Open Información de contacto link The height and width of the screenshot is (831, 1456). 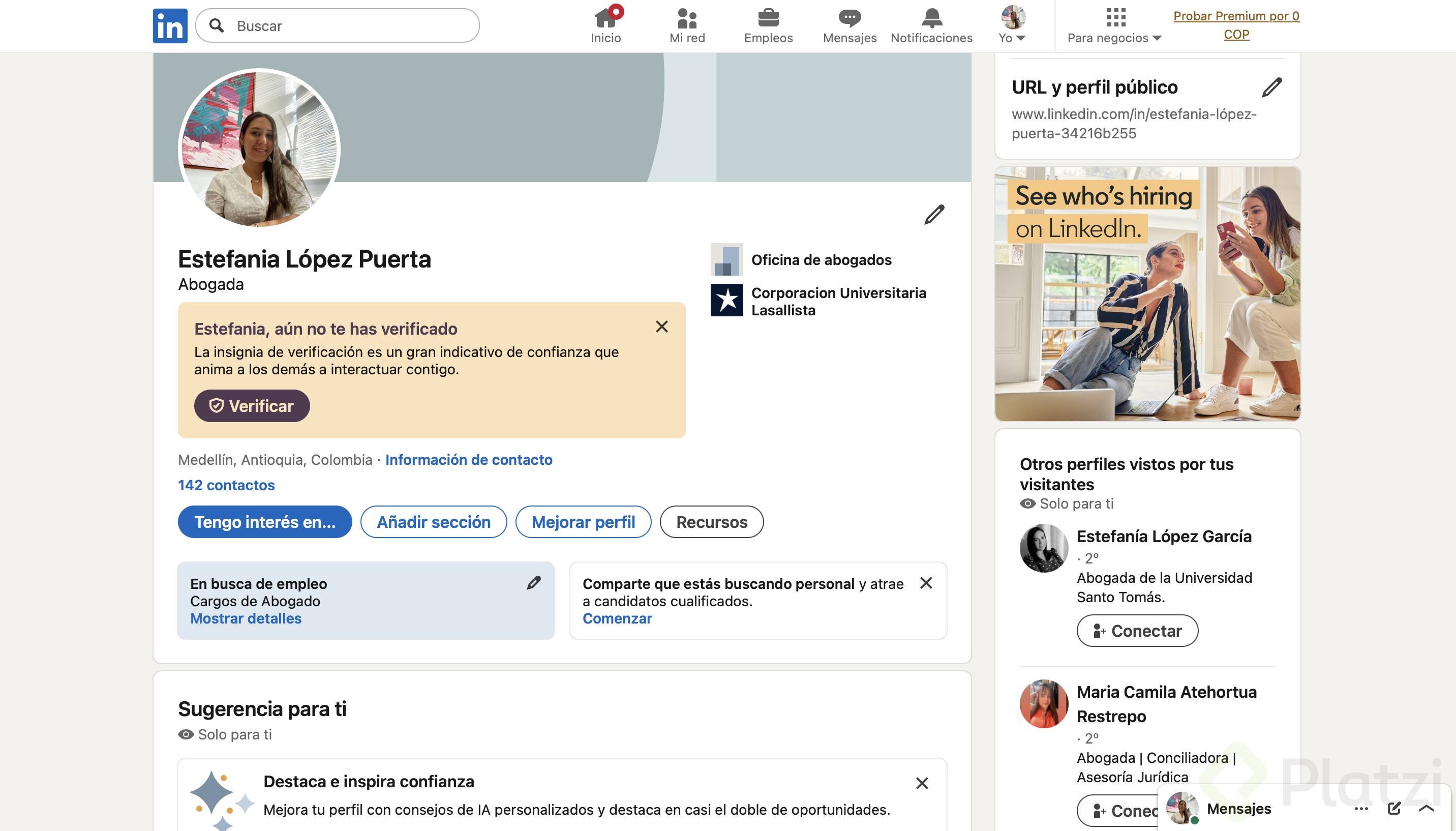click(x=468, y=459)
